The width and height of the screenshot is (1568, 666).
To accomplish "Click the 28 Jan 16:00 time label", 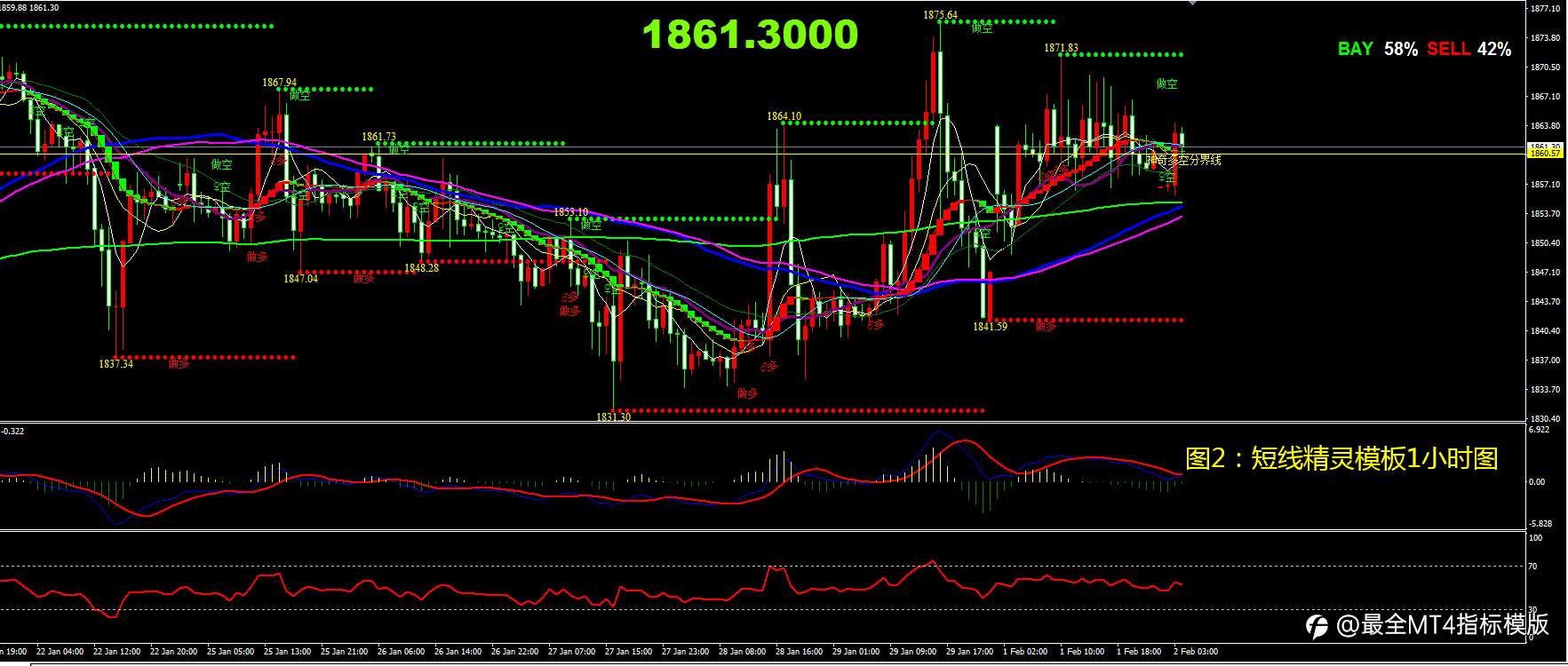I will [x=799, y=652].
